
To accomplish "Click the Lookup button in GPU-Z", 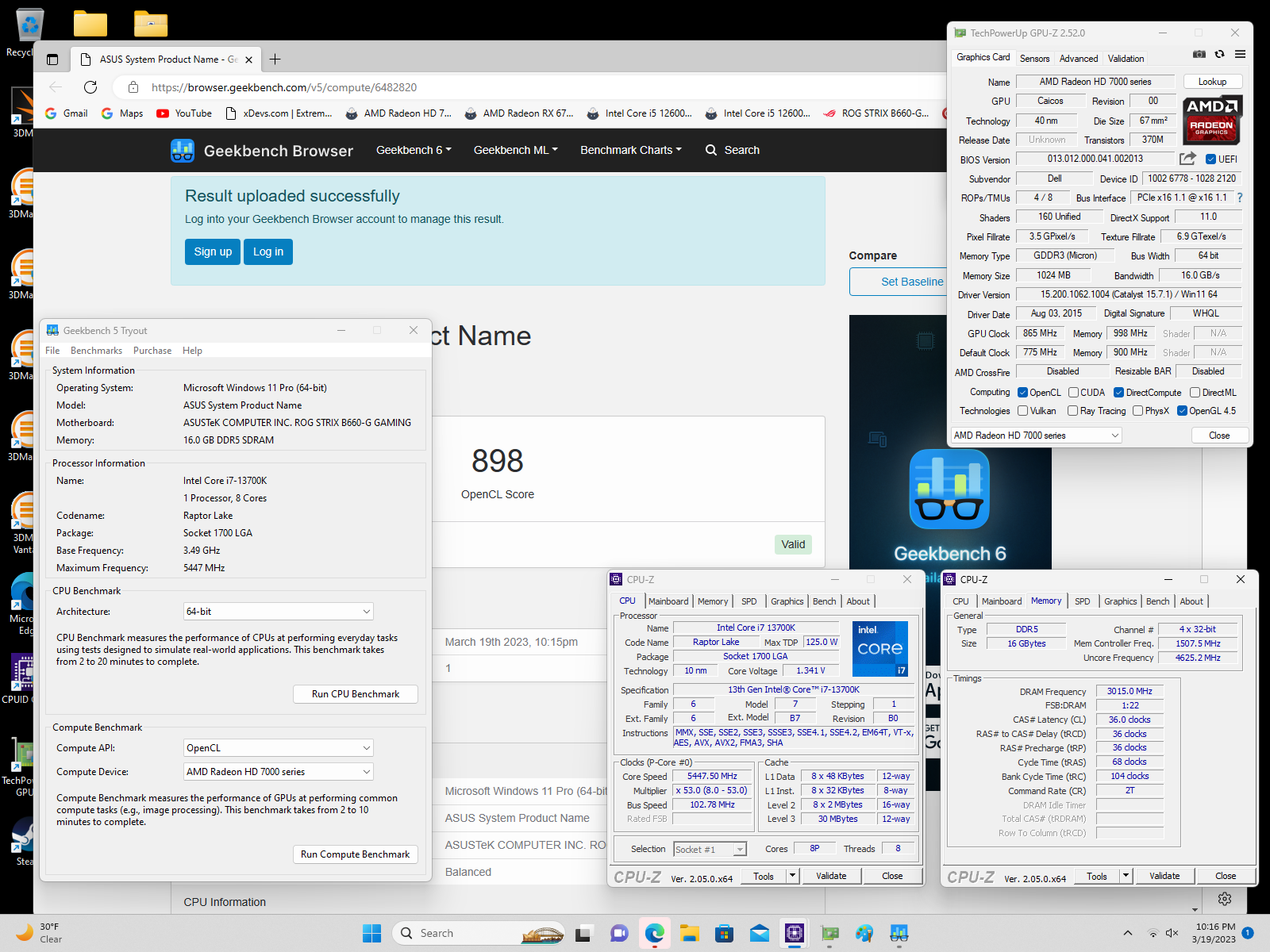I will pos(1212,82).
